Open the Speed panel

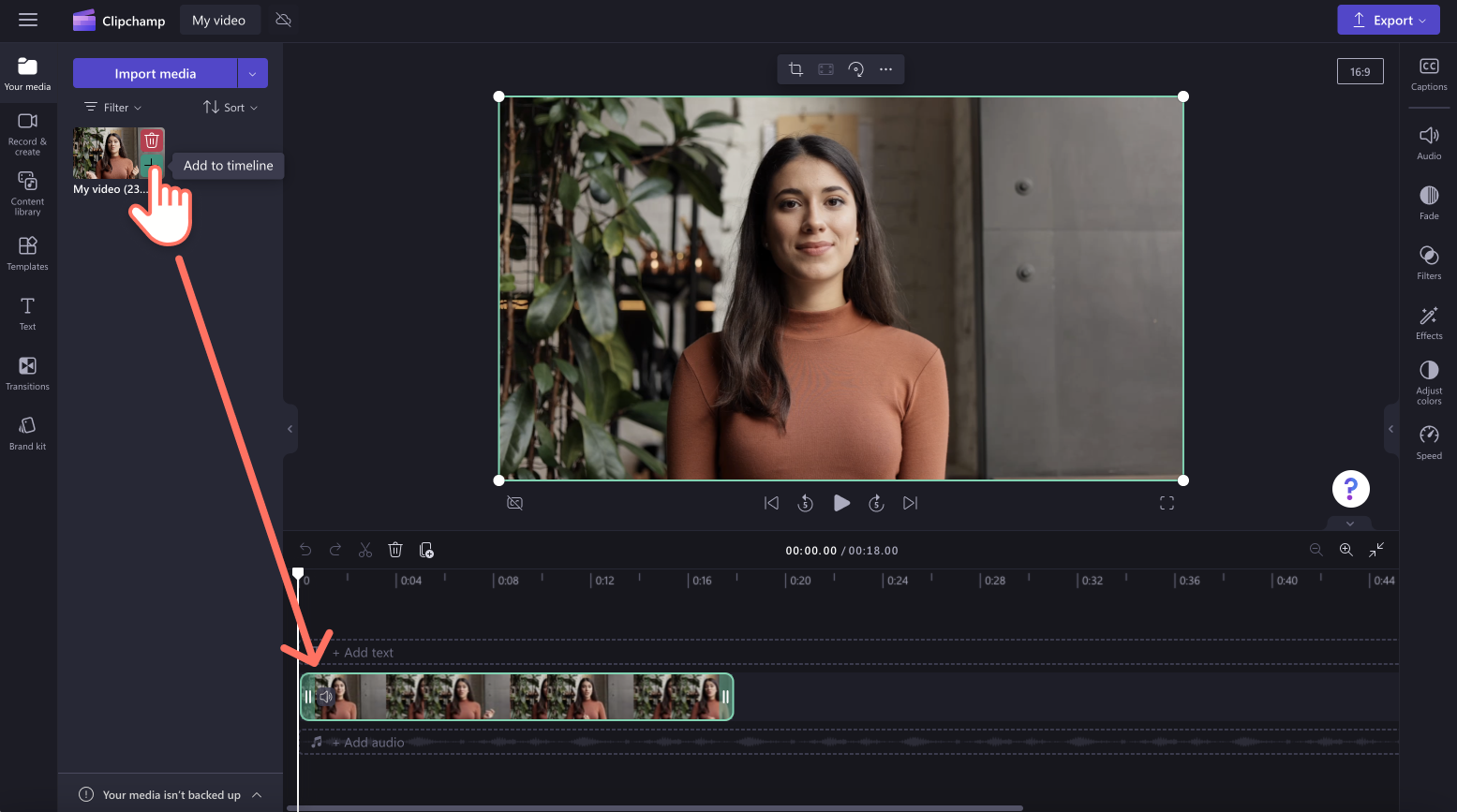tap(1428, 442)
